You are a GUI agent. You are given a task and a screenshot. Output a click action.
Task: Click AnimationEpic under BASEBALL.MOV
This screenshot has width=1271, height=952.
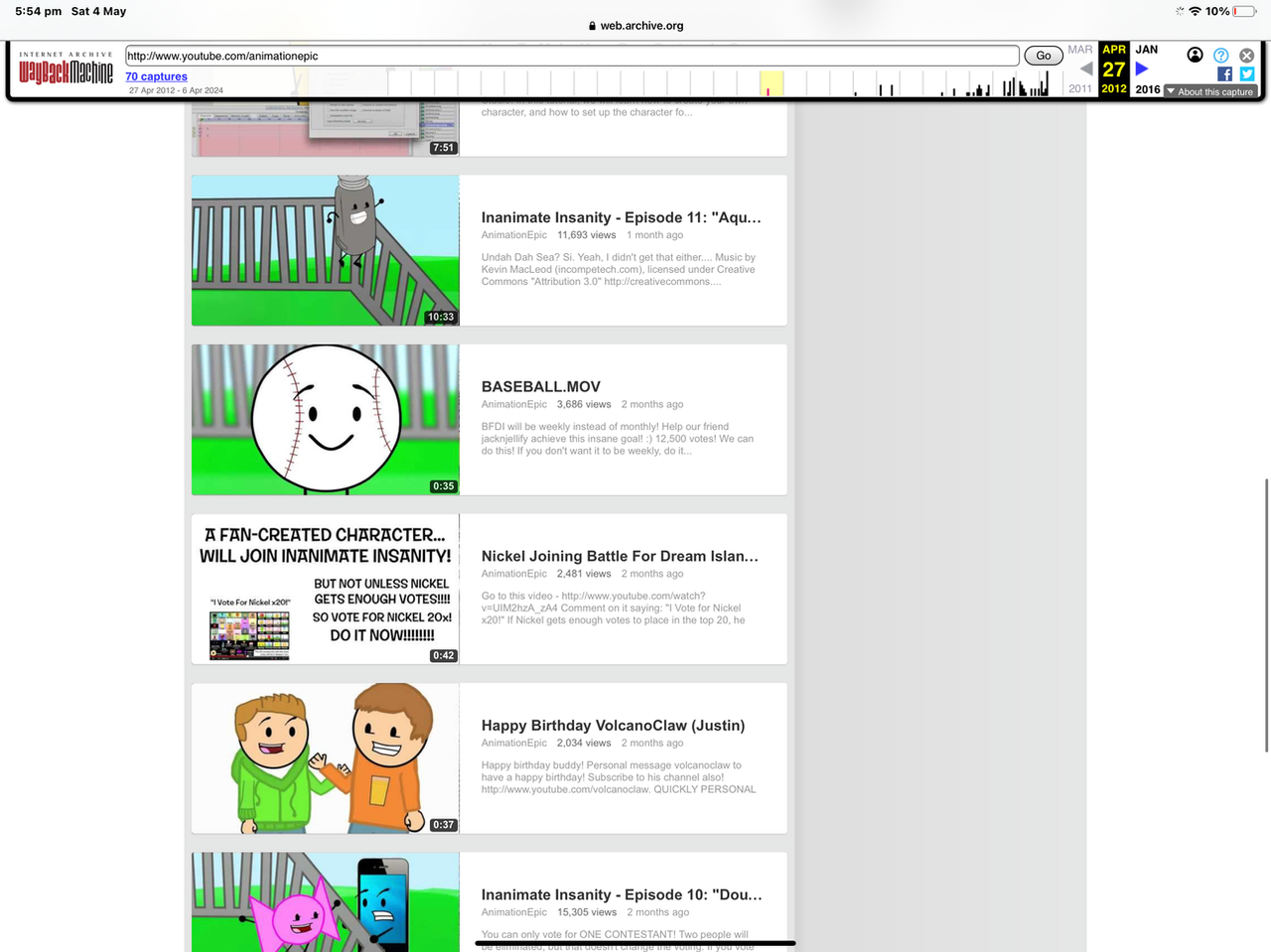[514, 404]
